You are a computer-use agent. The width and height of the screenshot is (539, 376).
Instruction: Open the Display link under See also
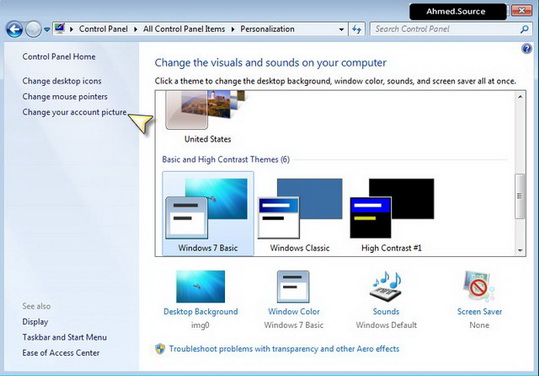35,322
